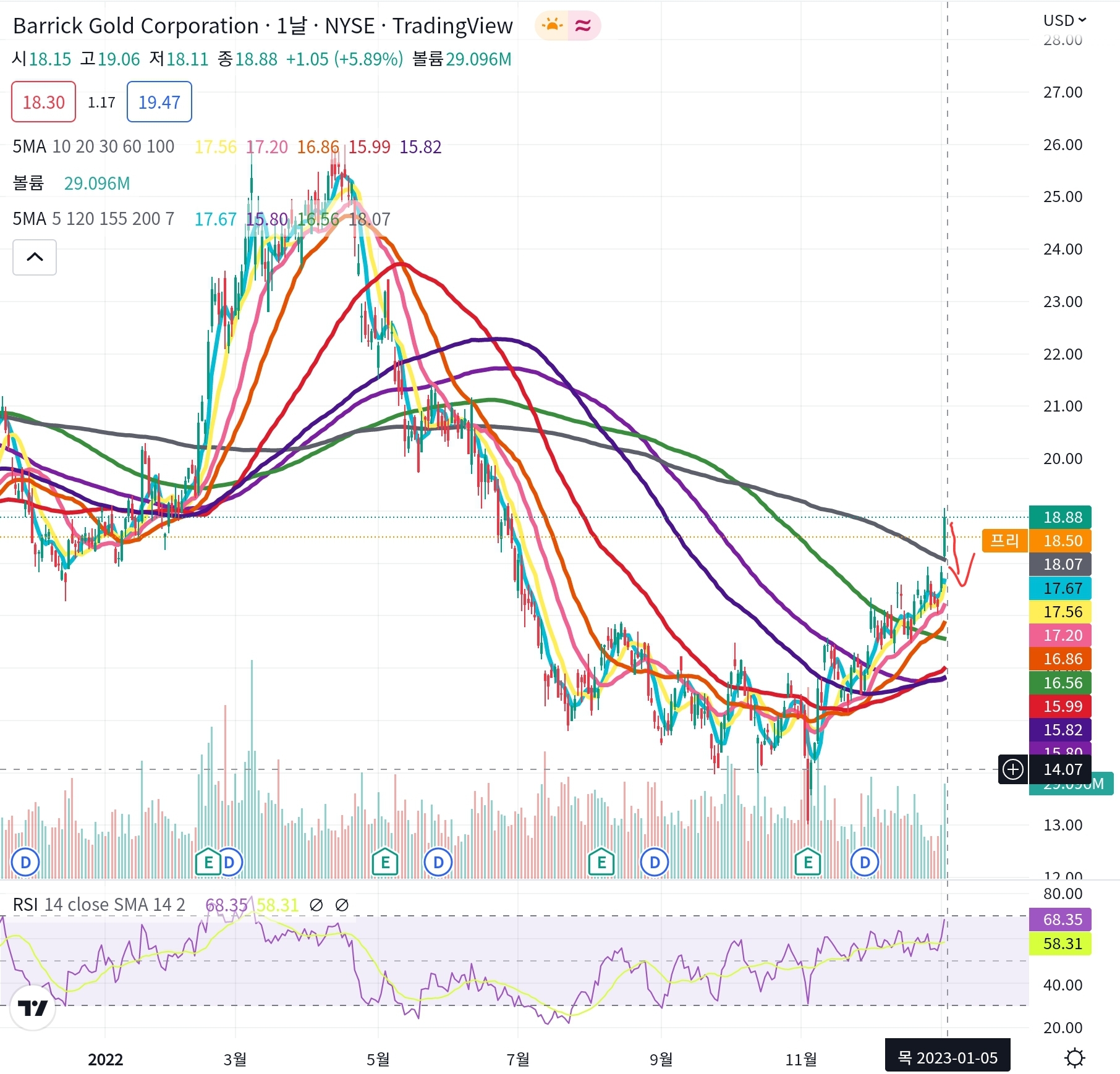Open the TradingView logo button
Viewport: 1120px width, 1074px height.
pos(33,1008)
